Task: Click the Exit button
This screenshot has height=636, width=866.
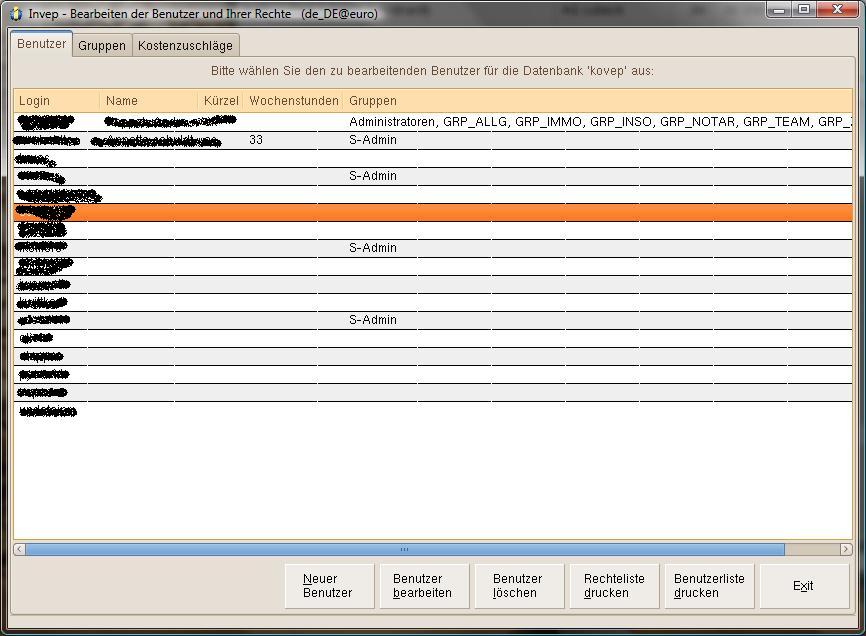Action: click(x=804, y=586)
